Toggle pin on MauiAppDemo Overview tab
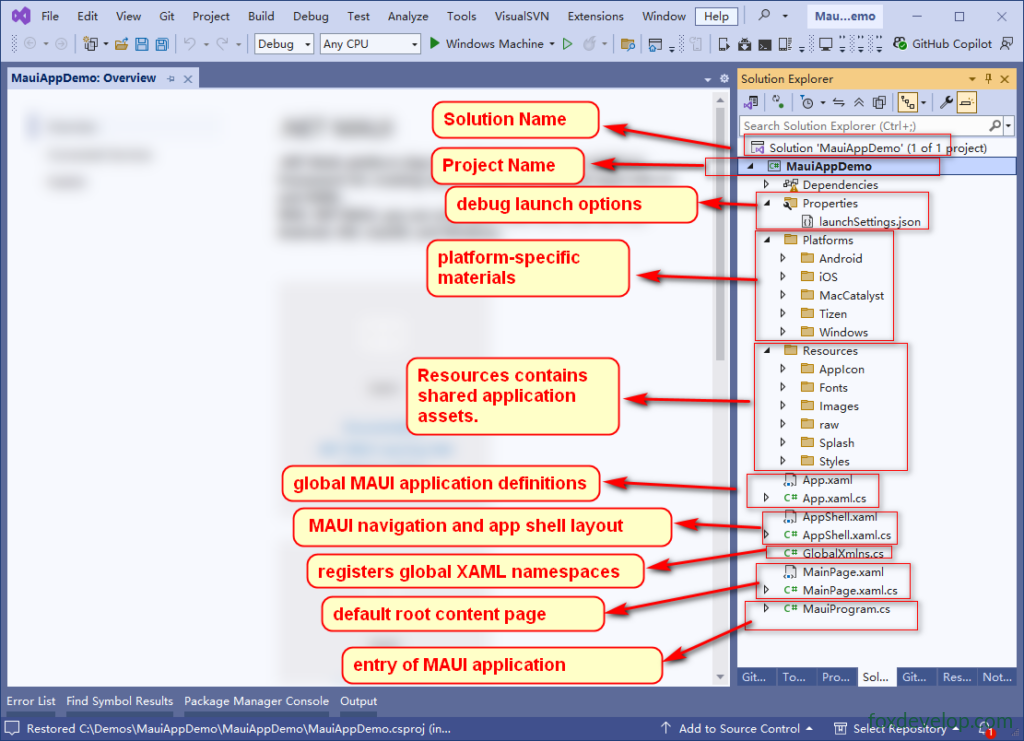The image size is (1024, 741). (171, 79)
